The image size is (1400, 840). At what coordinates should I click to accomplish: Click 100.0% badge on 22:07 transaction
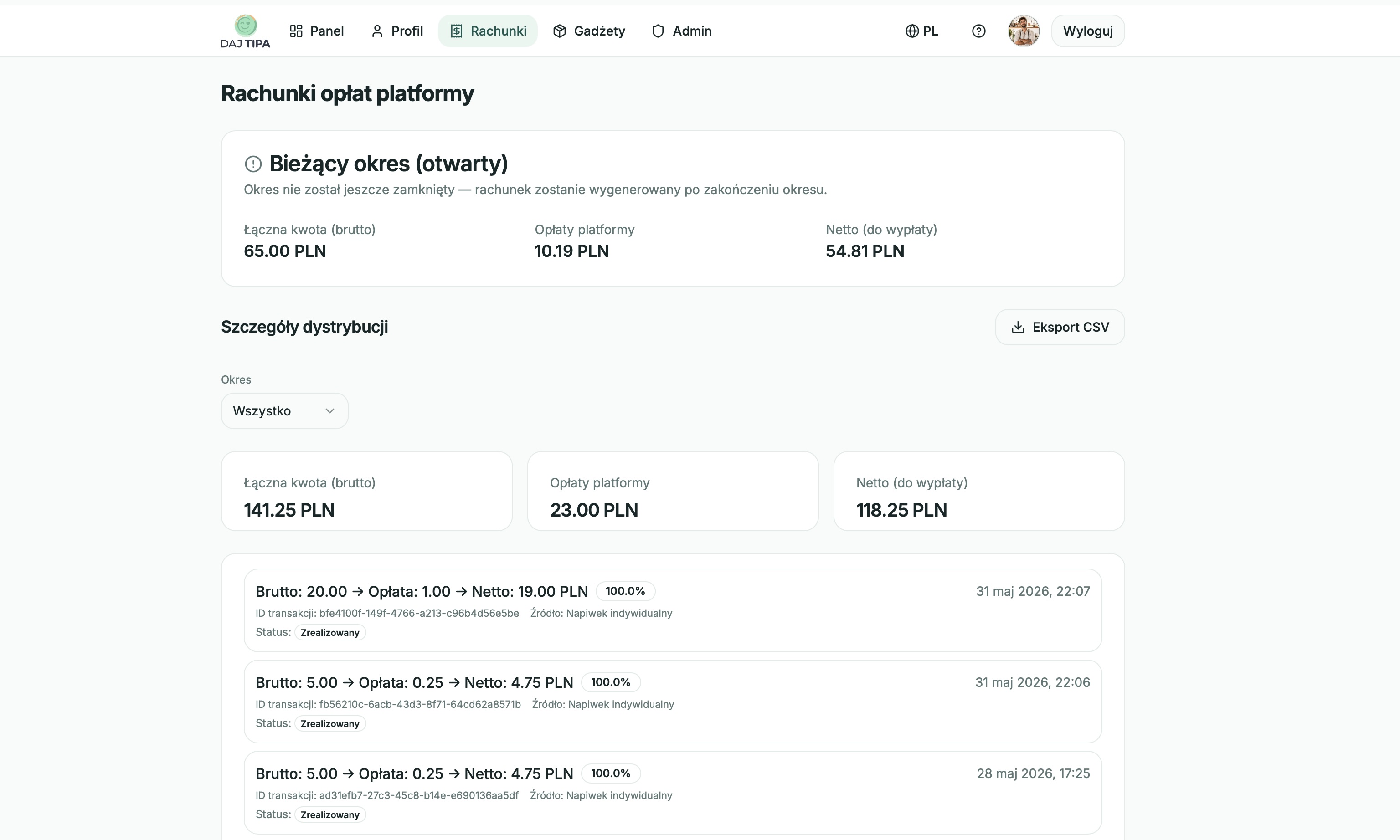[625, 591]
